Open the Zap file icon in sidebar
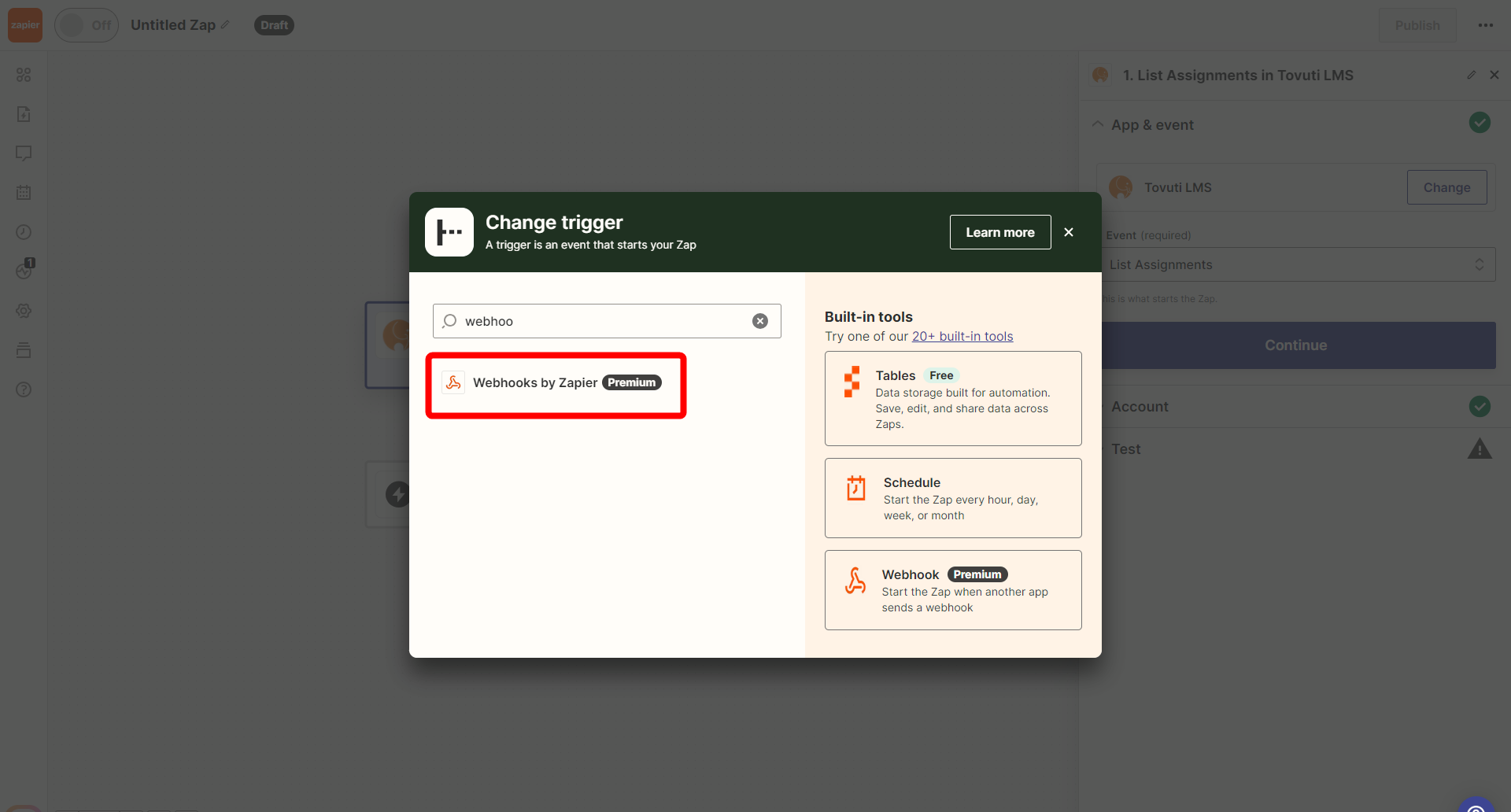The image size is (1511, 812). click(x=24, y=114)
